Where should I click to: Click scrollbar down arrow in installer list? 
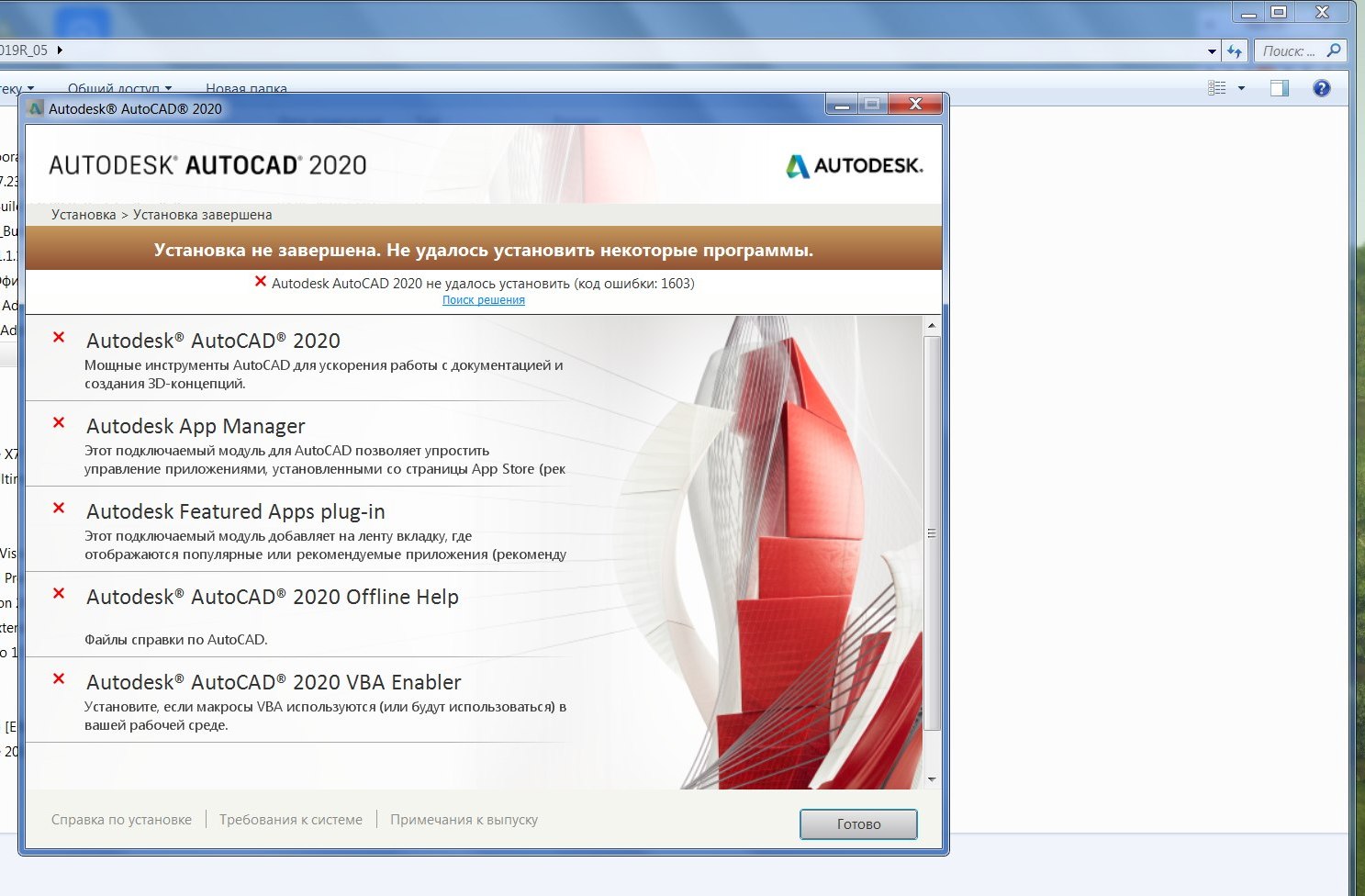932,779
